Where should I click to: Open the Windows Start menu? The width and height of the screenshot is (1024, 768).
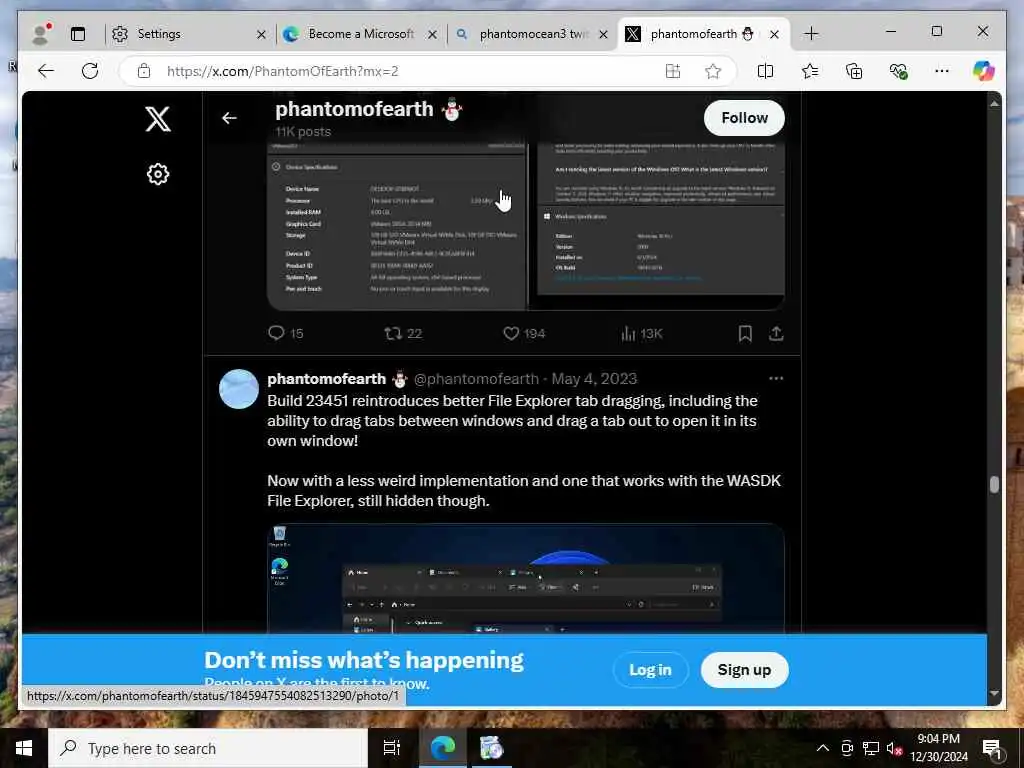point(24,748)
